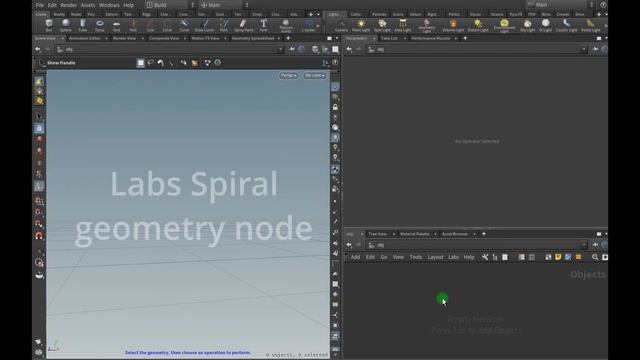Add new tab next to Asset Browser
The width and height of the screenshot is (640, 360).
tap(484, 234)
